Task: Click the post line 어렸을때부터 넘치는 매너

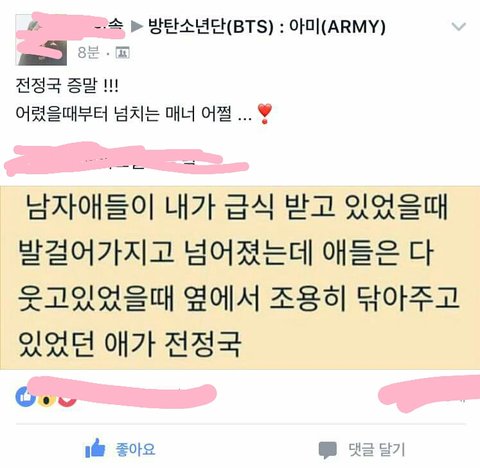Action: pos(123,114)
